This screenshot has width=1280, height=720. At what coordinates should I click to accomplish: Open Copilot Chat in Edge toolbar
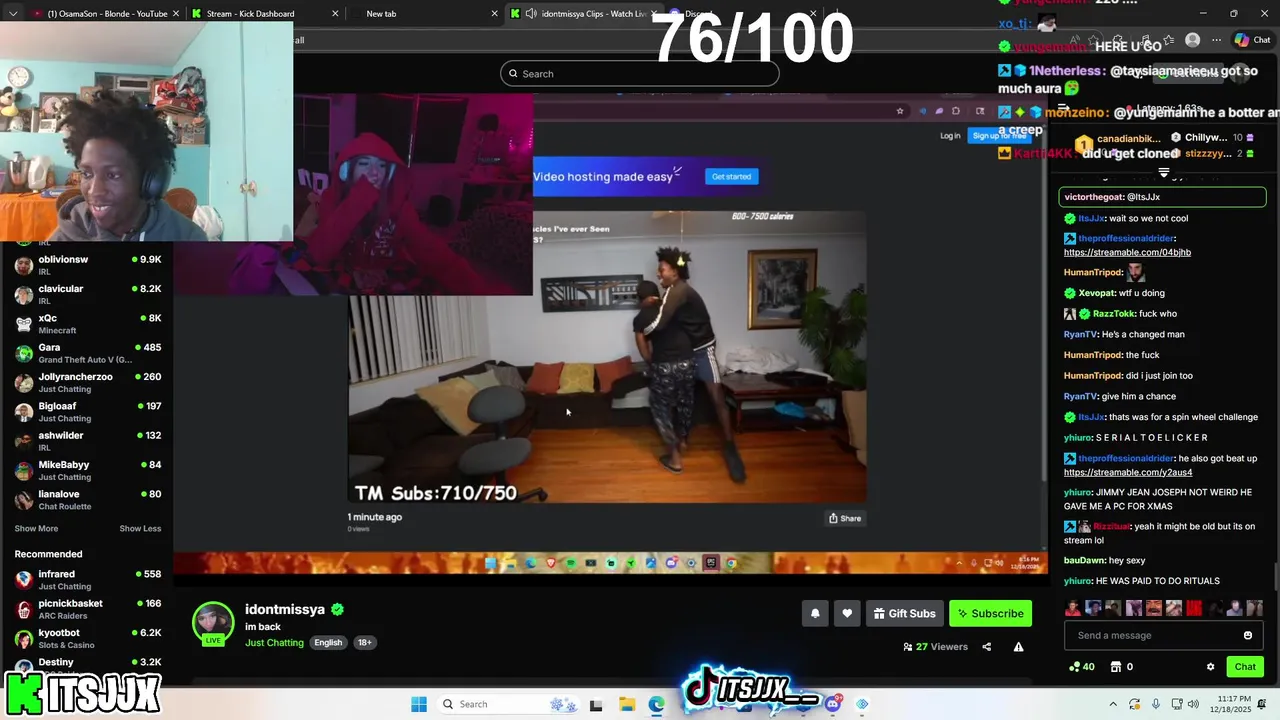(1254, 40)
